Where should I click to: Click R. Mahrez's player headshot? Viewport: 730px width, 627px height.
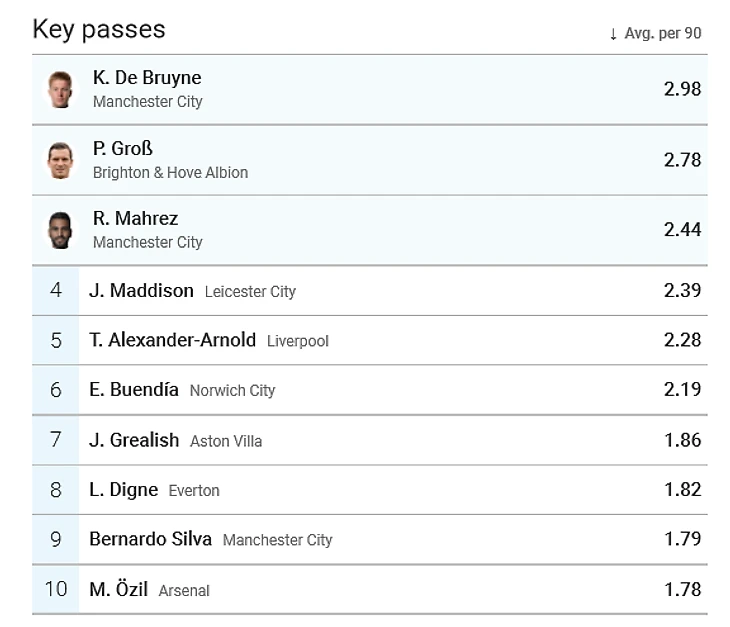[x=60, y=230]
